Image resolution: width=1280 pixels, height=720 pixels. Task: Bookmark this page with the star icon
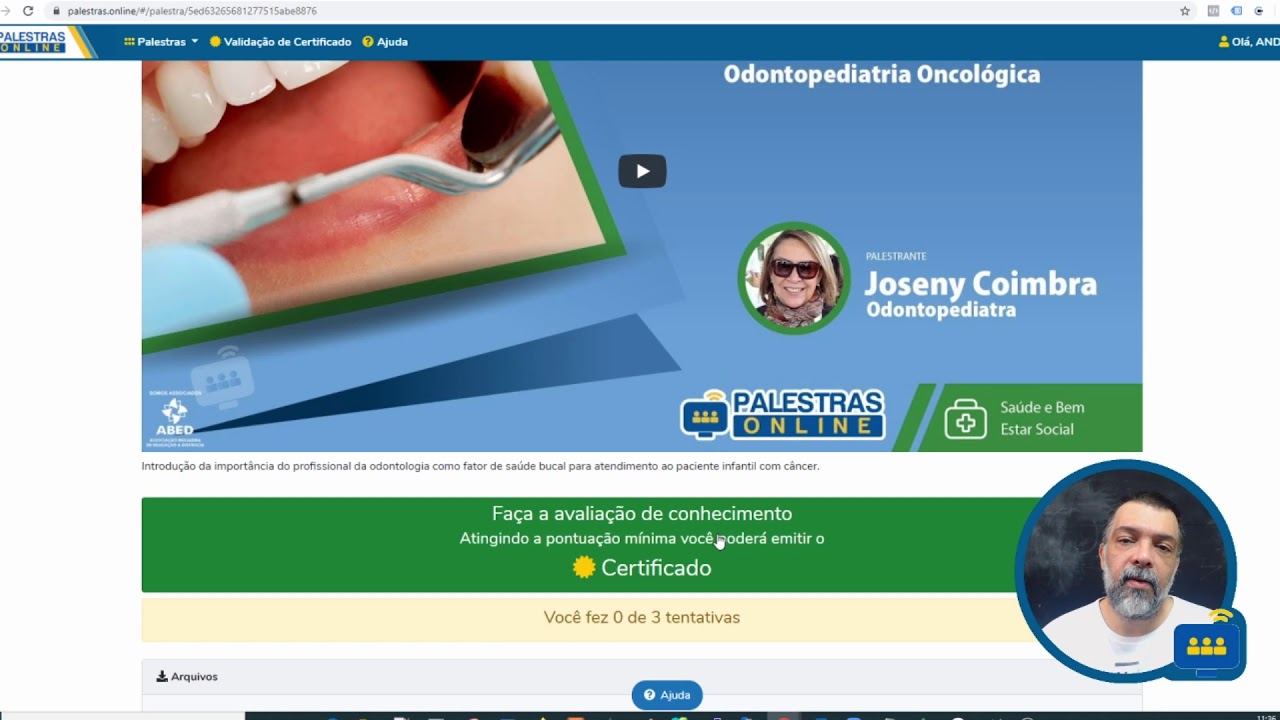click(x=1185, y=11)
